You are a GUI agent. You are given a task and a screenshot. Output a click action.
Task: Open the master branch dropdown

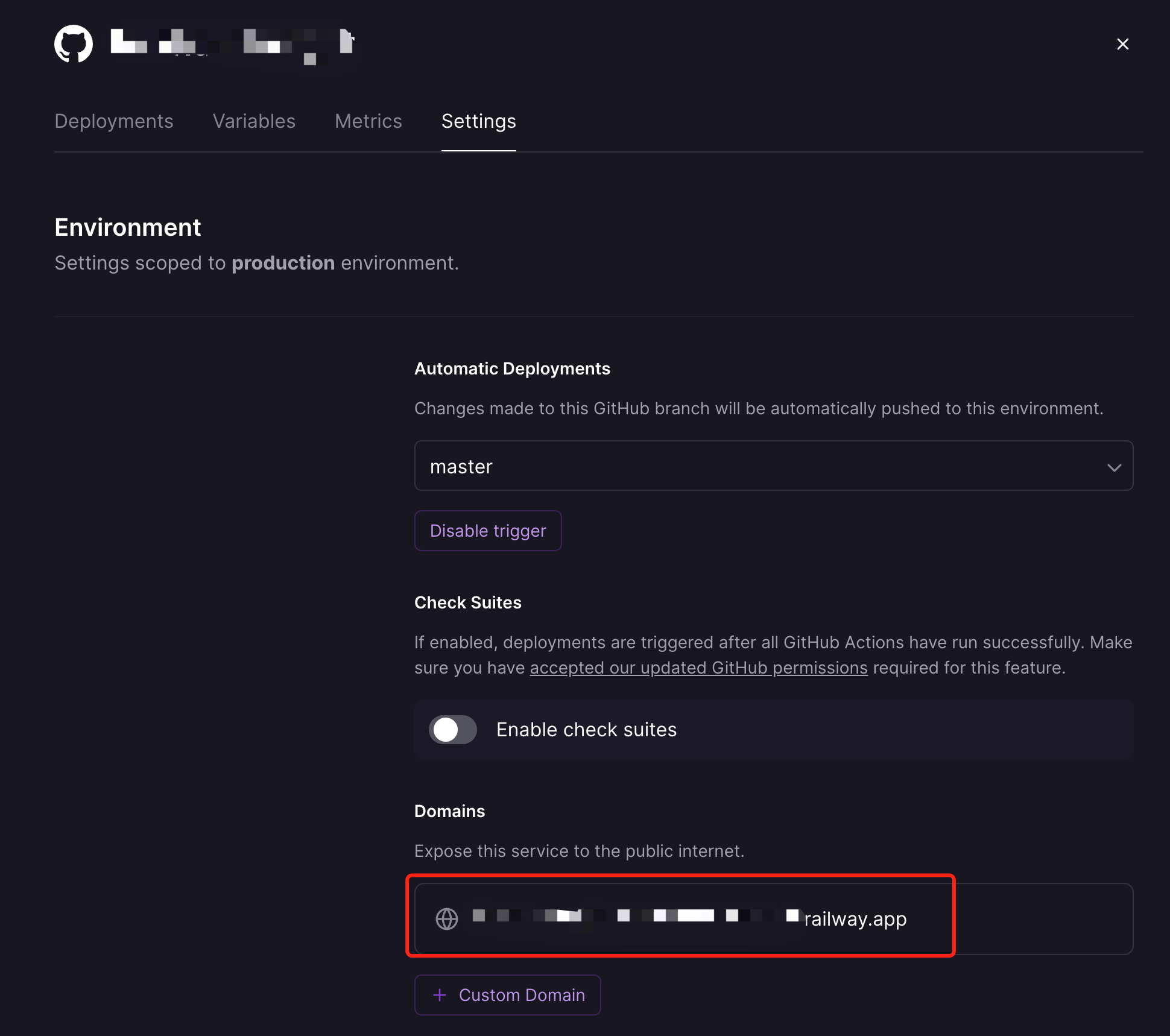point(774,466)
